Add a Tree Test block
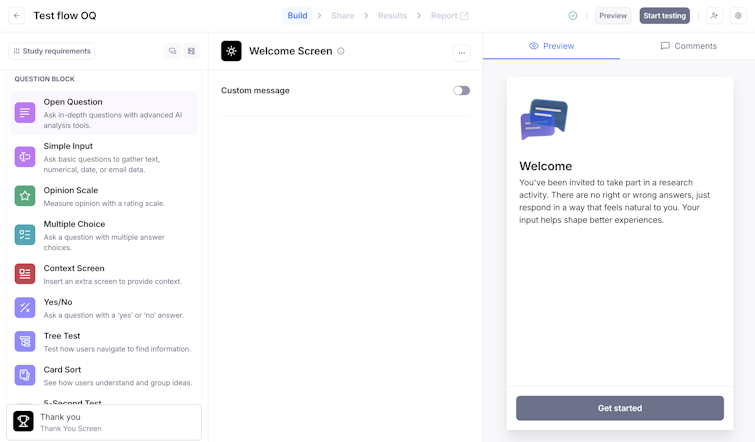 click(x=104, y=341)
